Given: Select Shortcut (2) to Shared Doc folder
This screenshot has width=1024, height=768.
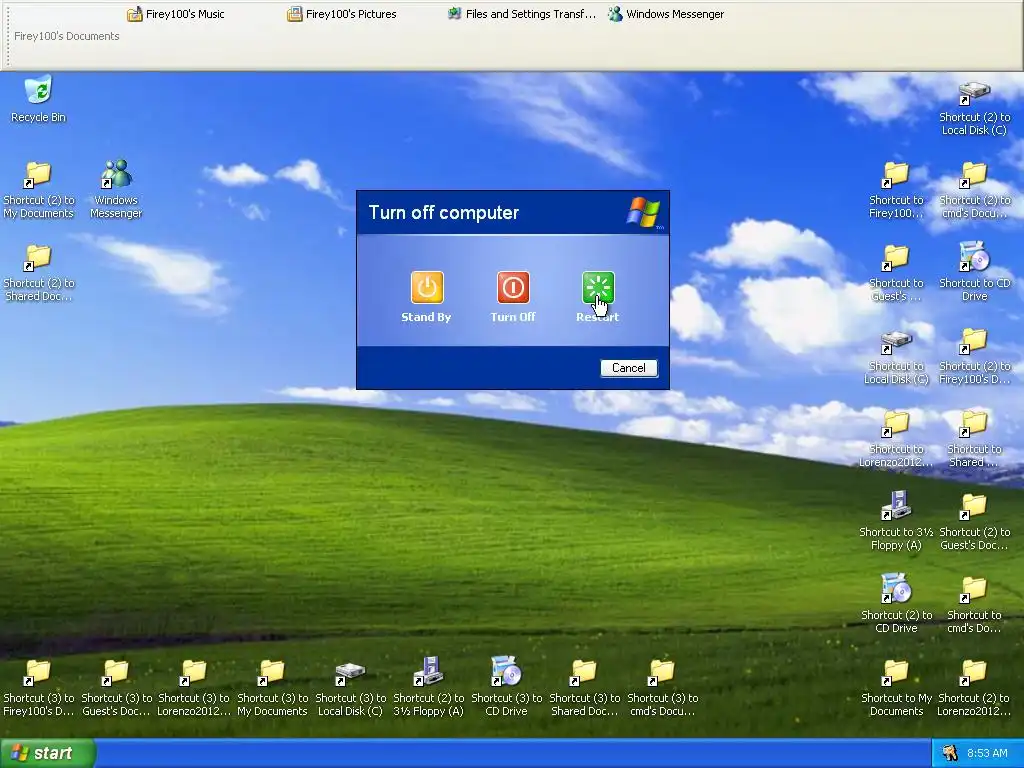Looking at the screenshot, I should pos(39,272).
